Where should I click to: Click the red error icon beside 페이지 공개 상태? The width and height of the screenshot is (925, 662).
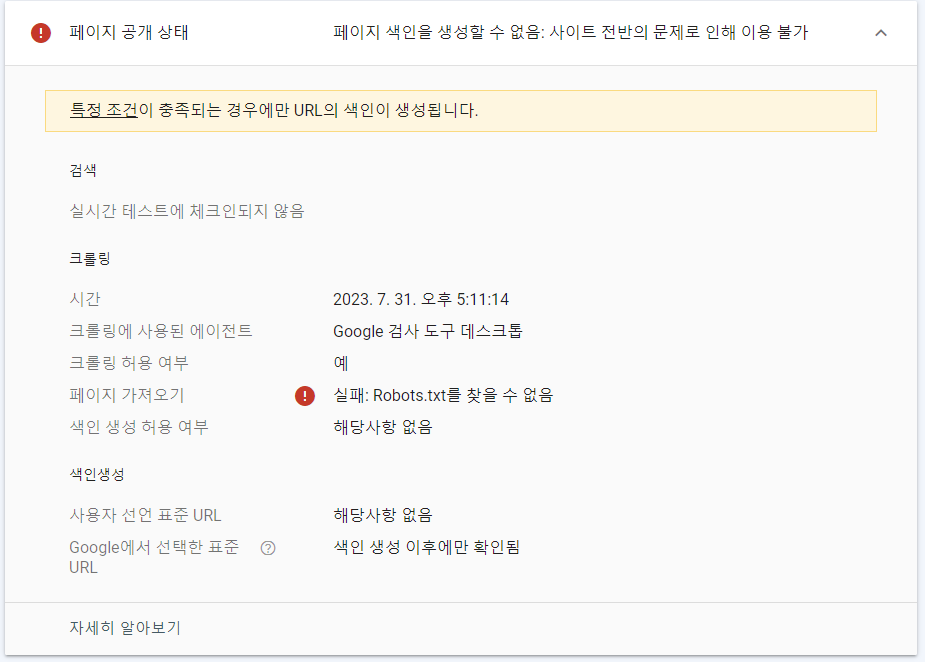click(40, 33)
